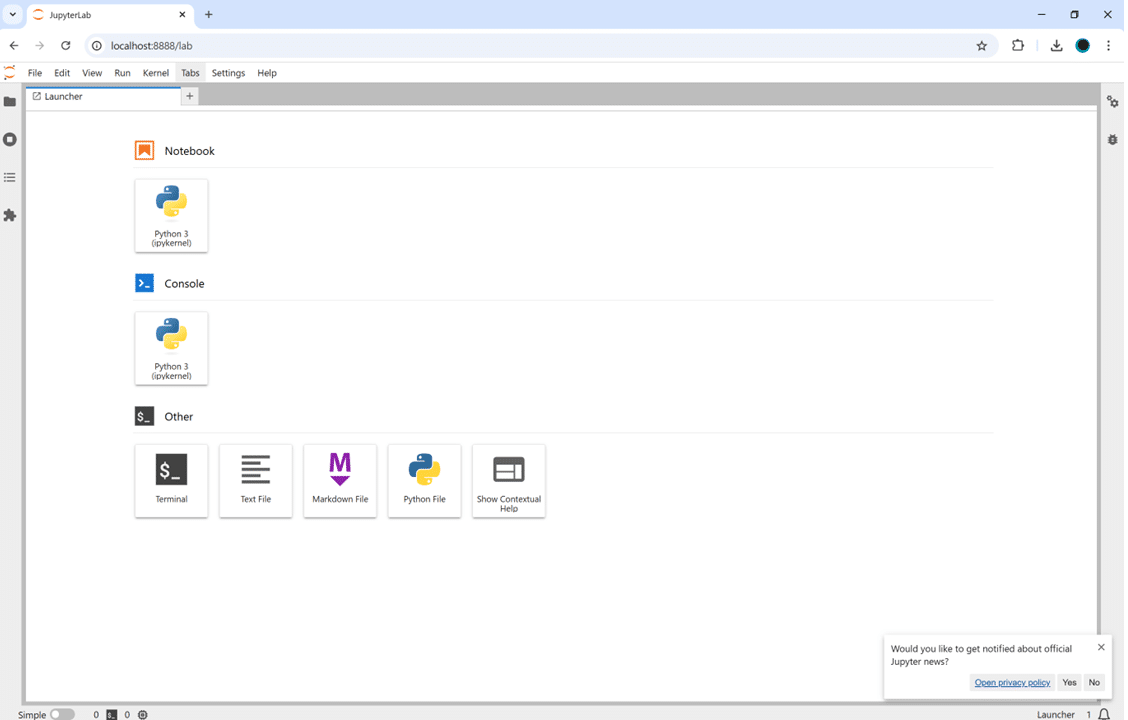
Task: Open the File Browser sidebar icon
Action: click(10, 102)
